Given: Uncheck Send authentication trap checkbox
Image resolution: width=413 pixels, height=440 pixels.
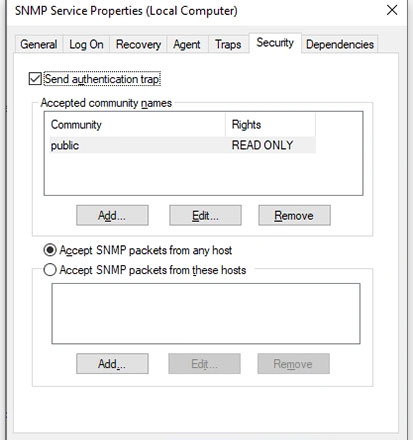Looking at the screenshot, I should click(35, 79).
